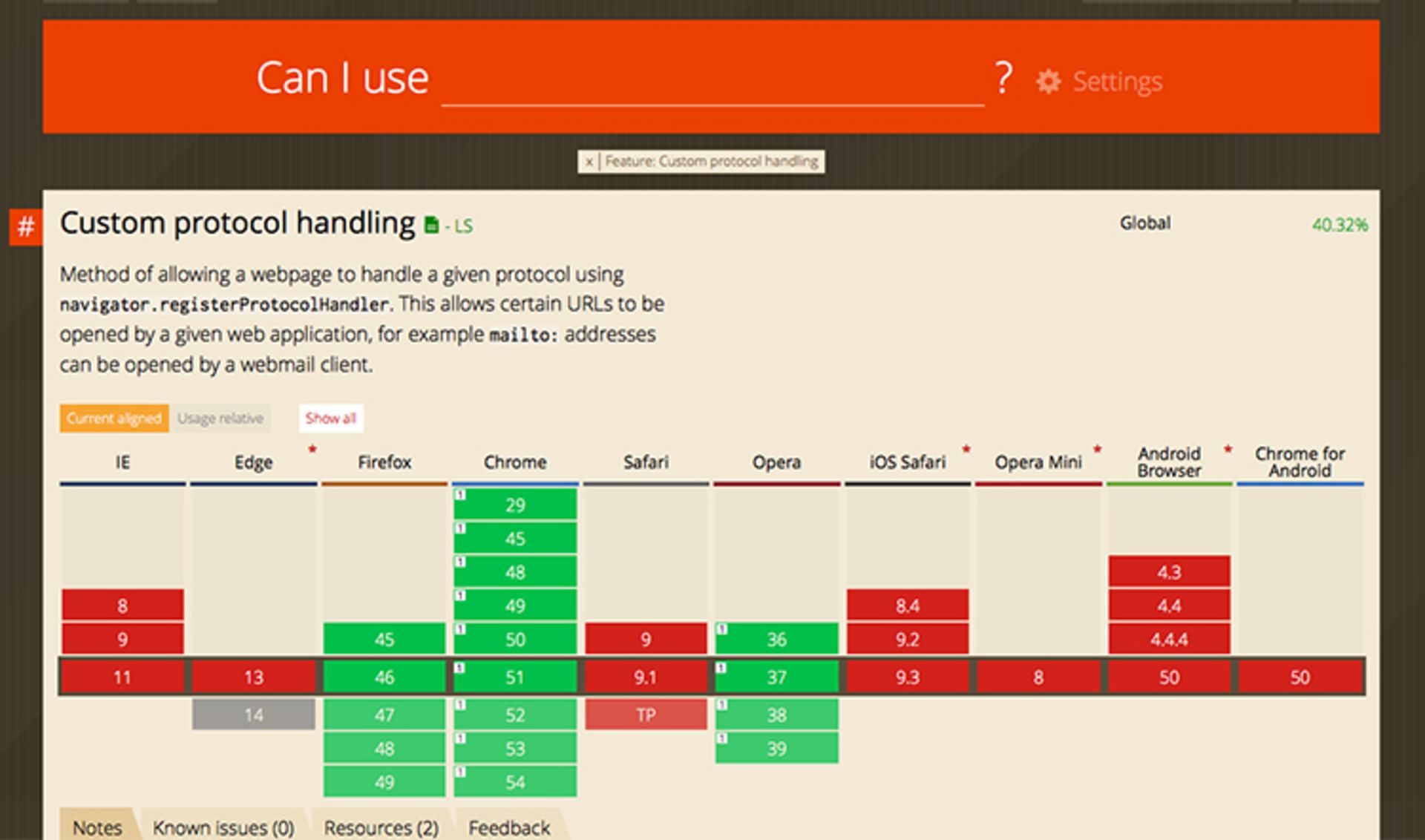Screen dimensions: 1425x840
Task: Click the iOS Safari column header
Action: click(908, 462)
